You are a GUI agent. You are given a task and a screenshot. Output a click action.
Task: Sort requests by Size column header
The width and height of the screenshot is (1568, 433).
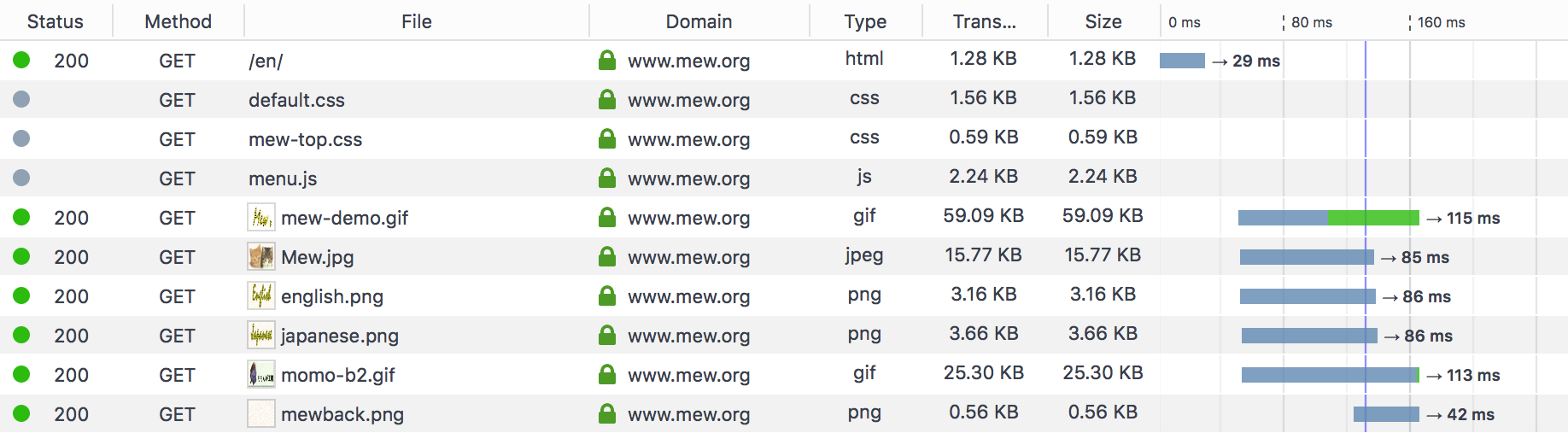coord(1103,21)
